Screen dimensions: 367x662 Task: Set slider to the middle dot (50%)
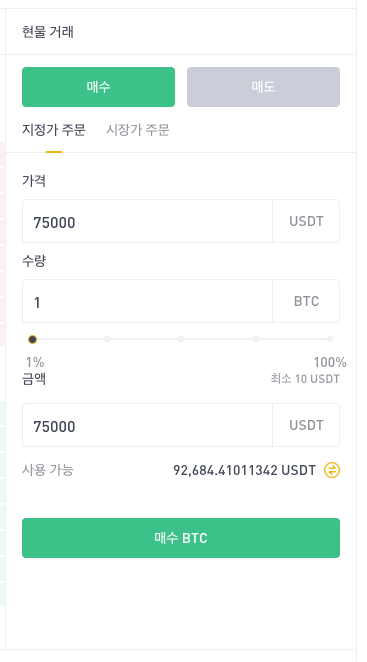click(181, 339)
